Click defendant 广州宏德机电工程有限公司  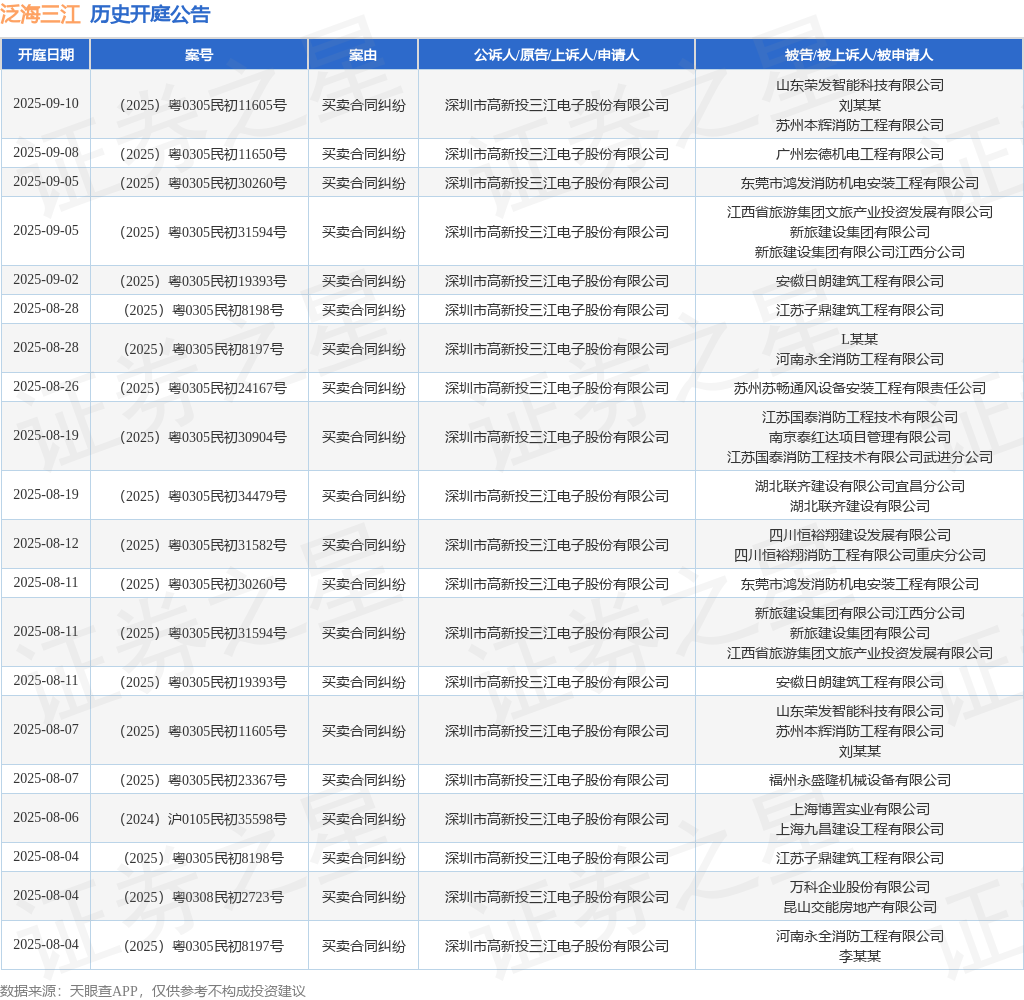click(859, 154)
